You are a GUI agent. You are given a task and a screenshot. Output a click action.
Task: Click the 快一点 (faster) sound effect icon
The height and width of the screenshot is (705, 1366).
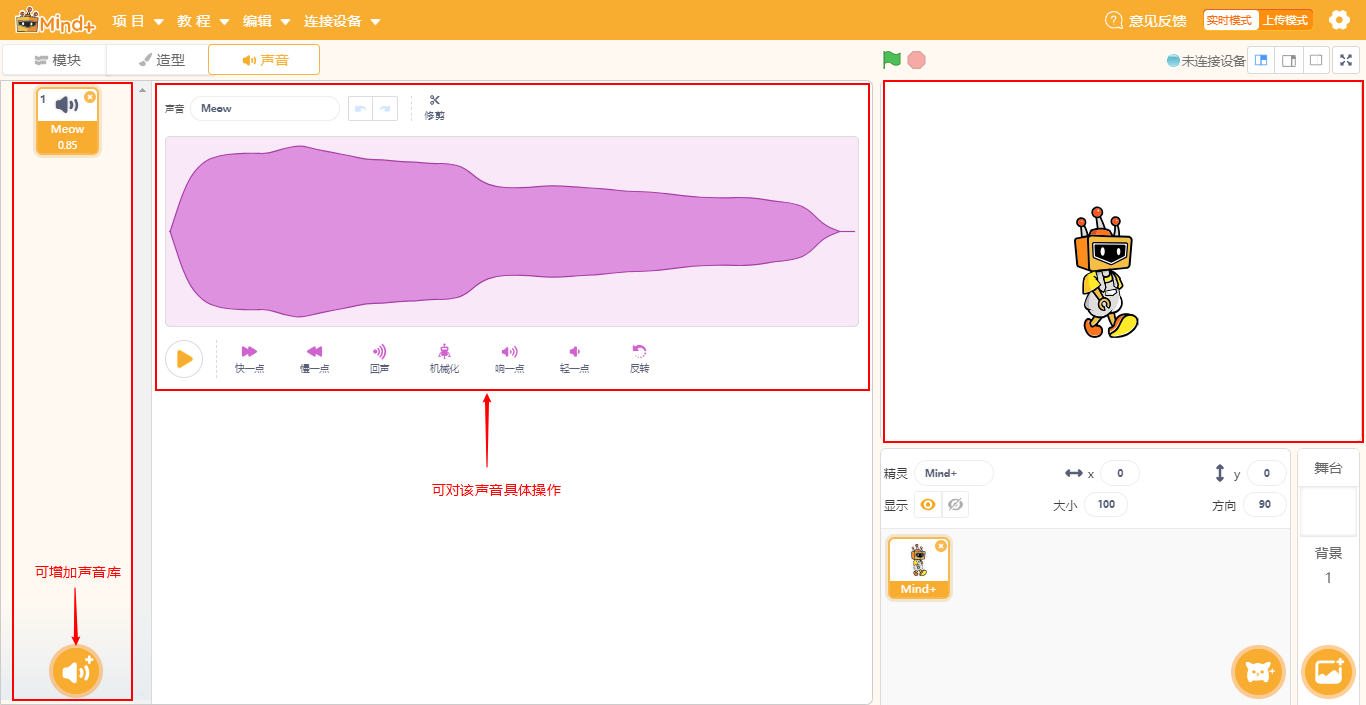(x=249, y=352)
